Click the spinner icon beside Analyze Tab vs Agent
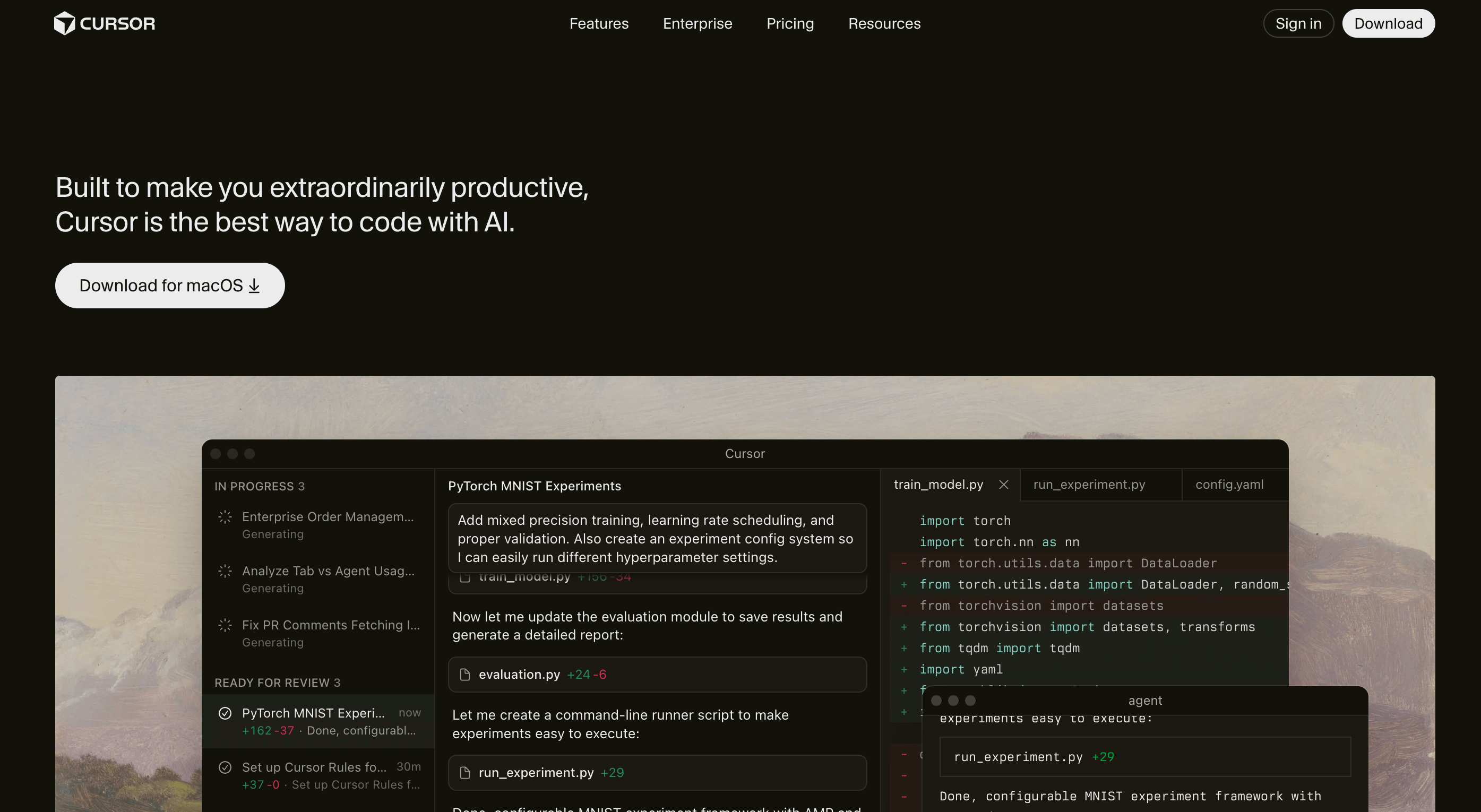Image resolution: width=1481 pixels, height=812 pixels. (225, 571)
